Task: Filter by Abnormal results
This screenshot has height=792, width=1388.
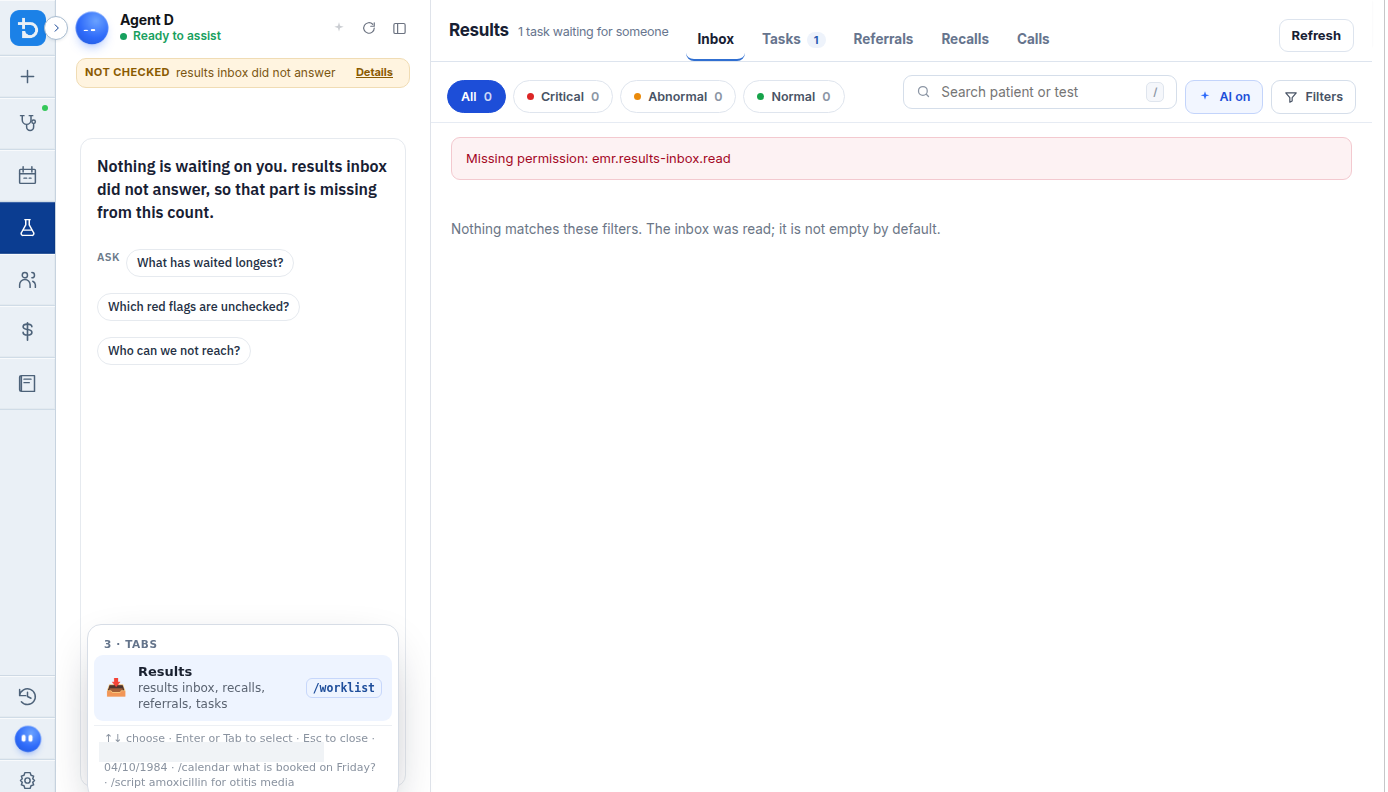Action: [678, 97]
